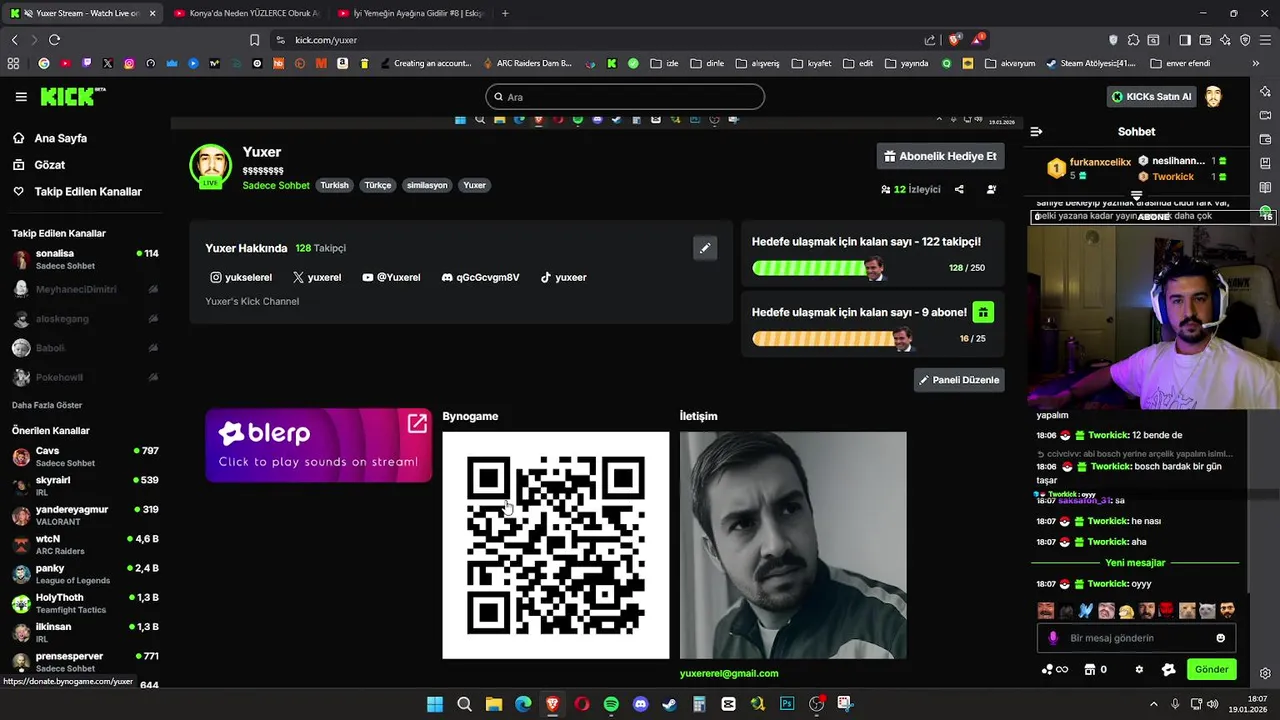Go to Kick logo home
Viewport: 1280px width, 720px height.
(72, 97)
